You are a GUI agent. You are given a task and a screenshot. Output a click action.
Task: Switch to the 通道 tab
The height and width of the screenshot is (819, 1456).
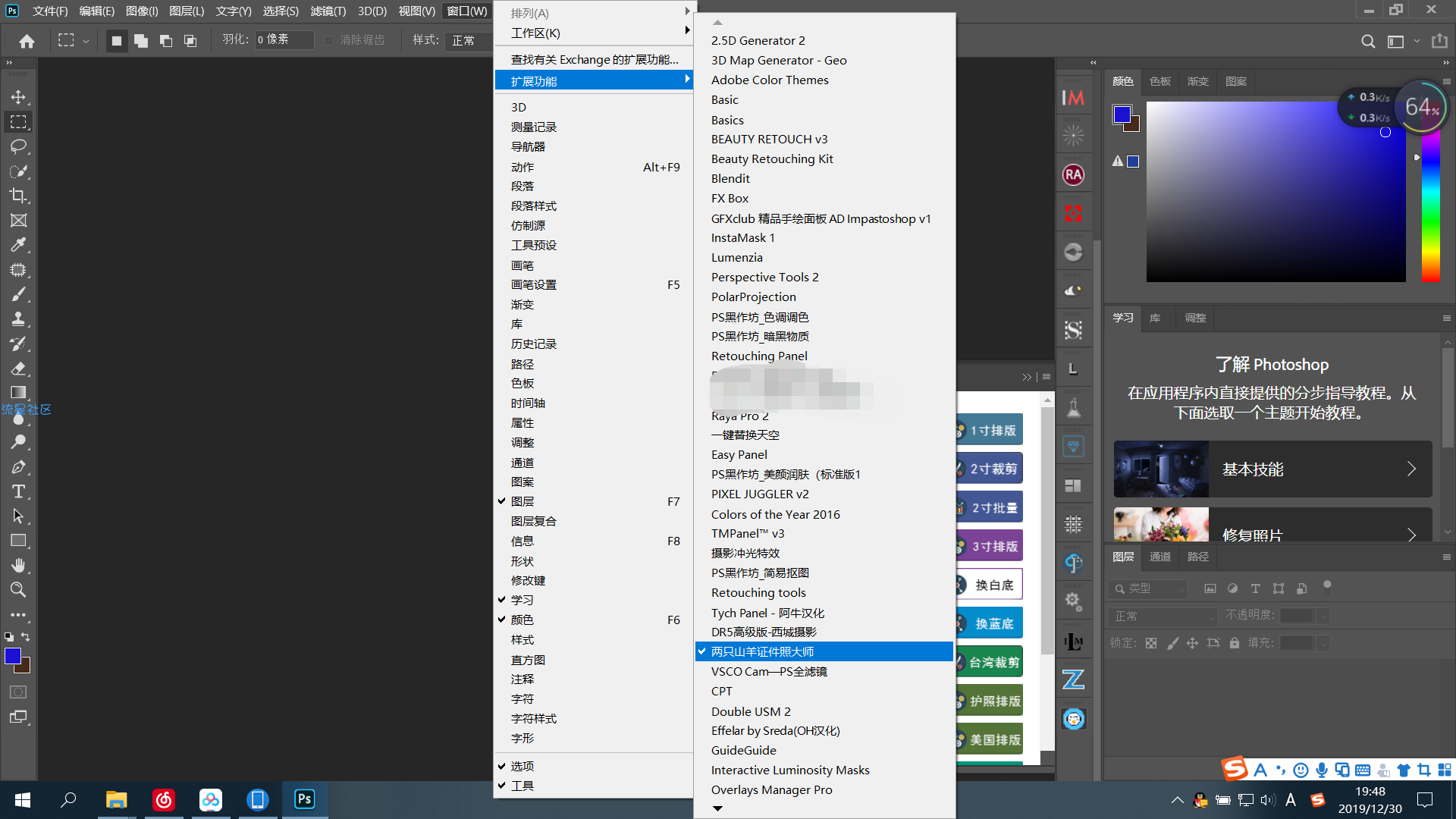[x=1160, y=557]
